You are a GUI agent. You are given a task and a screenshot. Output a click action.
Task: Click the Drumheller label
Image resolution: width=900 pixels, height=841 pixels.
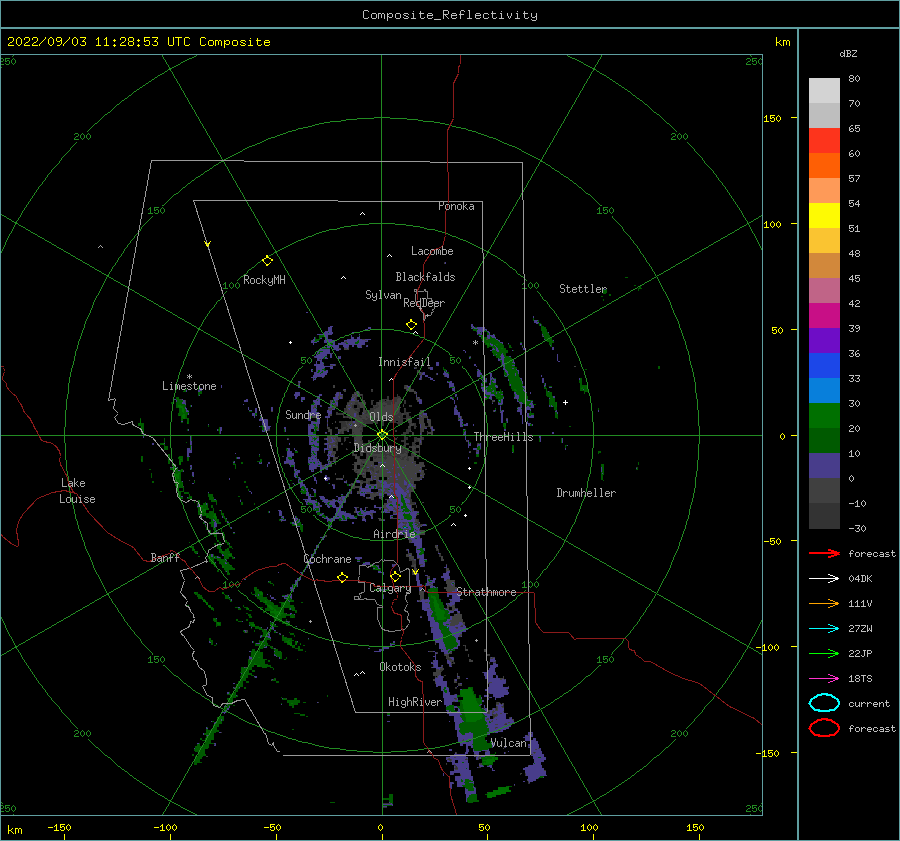pos(585,493)
